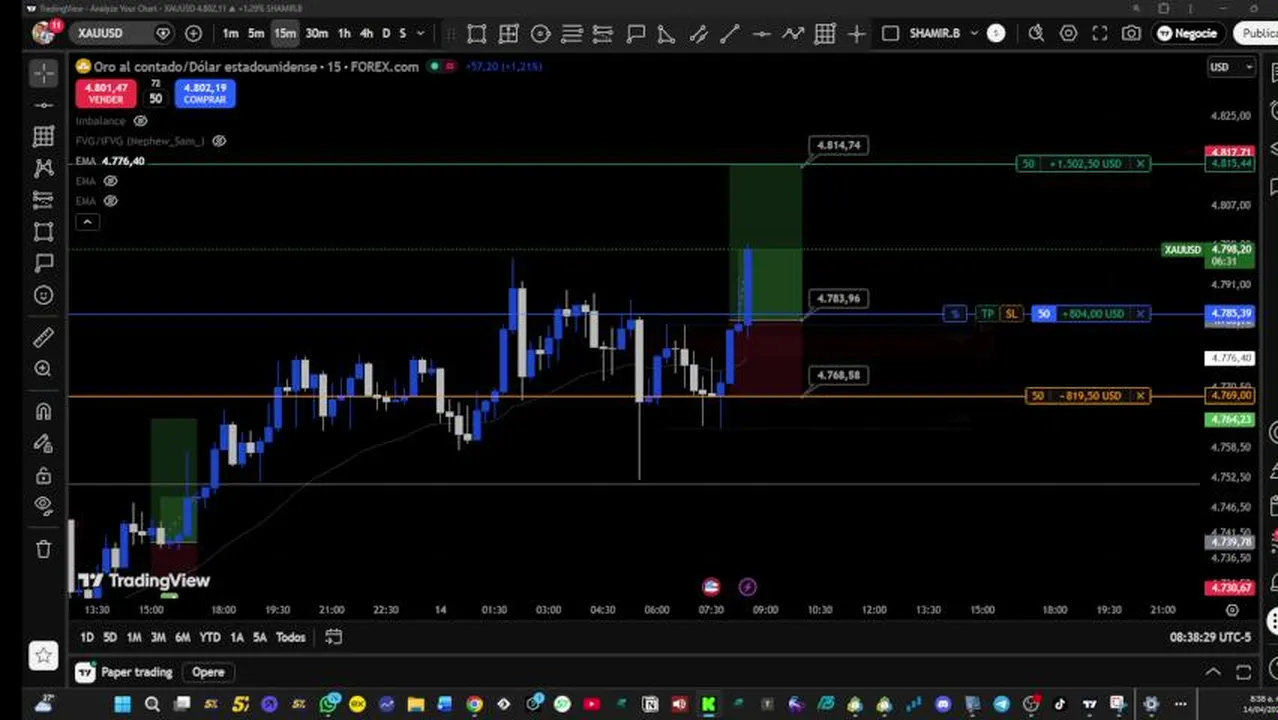Select the trend line tool in top toolbar

pos(729,34)
